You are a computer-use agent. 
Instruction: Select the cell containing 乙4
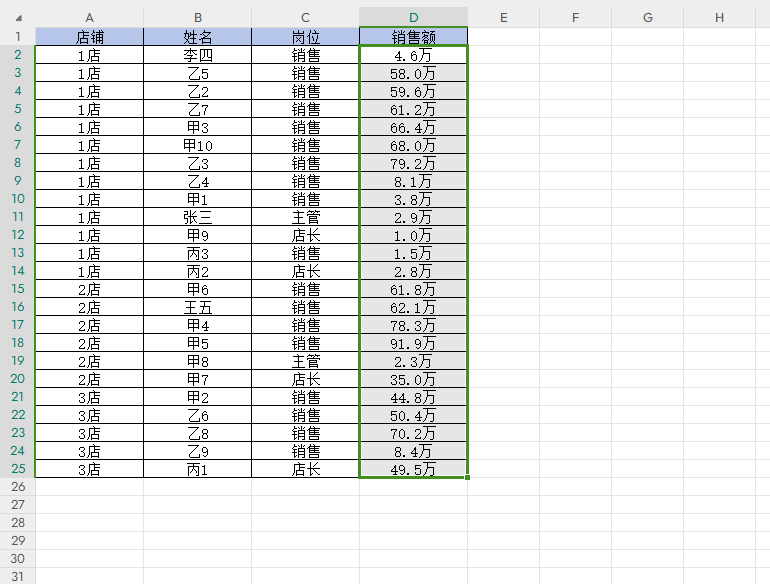[x=197, y=181]
